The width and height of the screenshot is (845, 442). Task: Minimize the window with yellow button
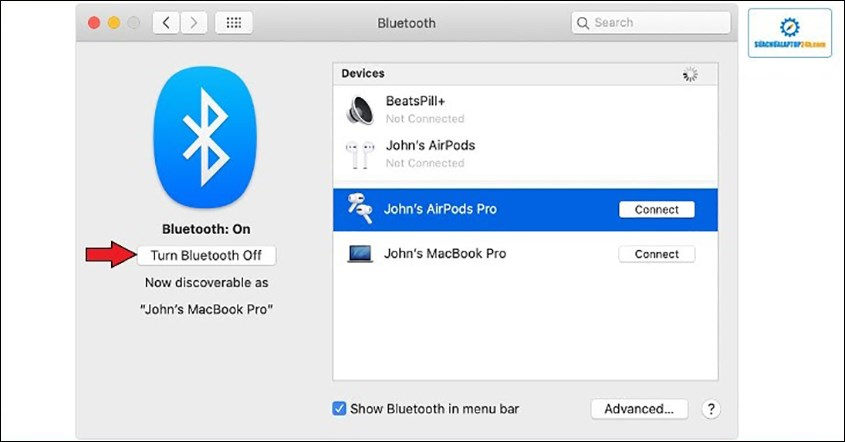pos(114,23)
